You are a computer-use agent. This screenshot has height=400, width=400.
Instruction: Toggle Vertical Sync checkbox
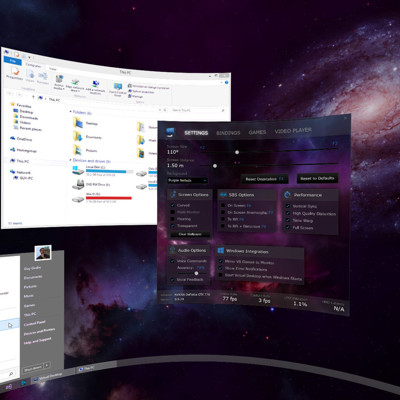[288, 206]
